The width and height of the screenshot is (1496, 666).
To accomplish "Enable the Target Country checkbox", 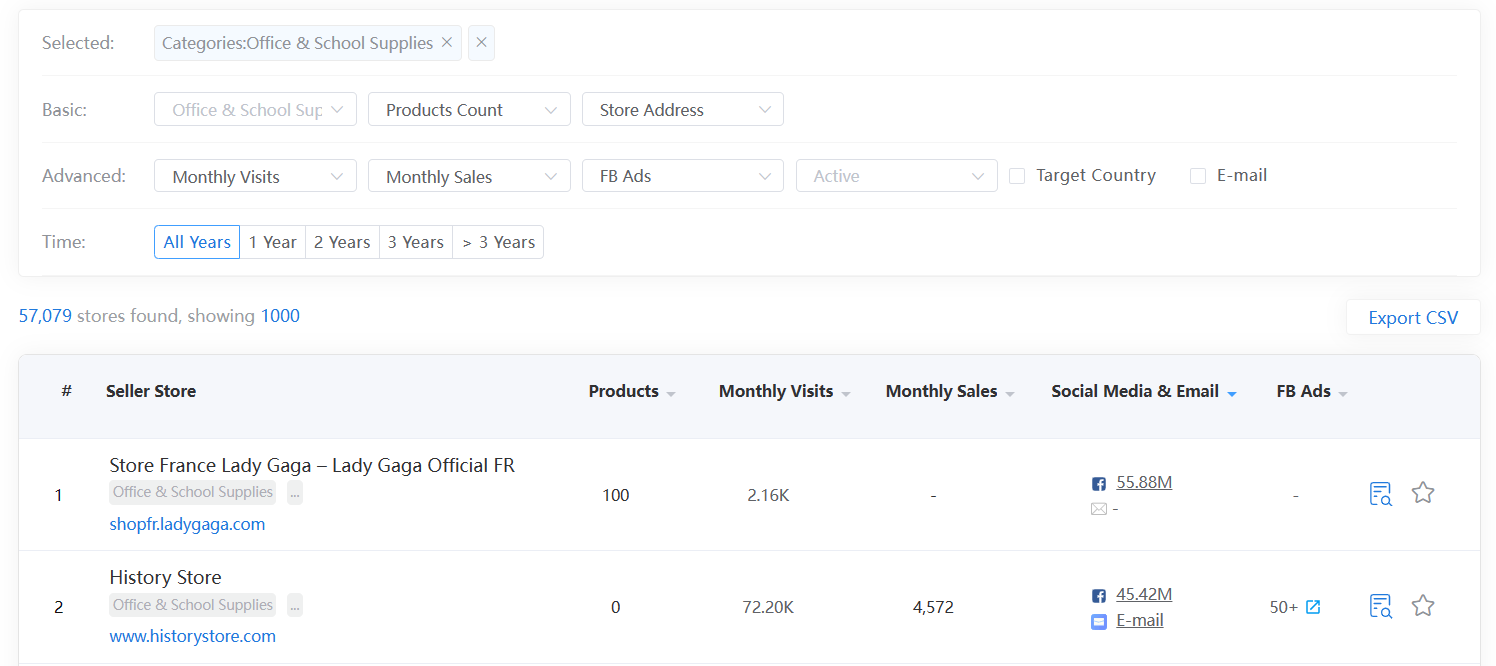I will 1017,175.
